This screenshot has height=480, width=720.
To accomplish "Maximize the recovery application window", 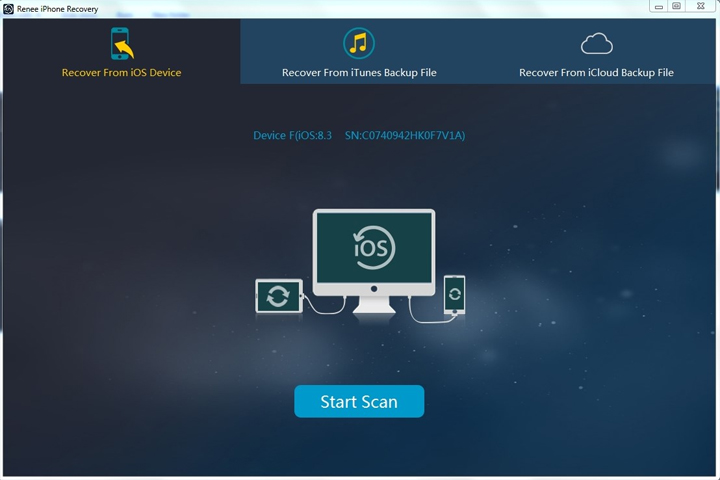I will point(676,6).
